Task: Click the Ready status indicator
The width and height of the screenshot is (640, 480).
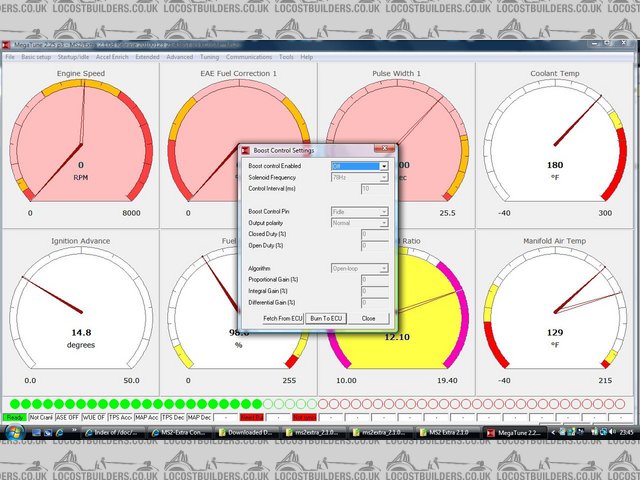Action: (15, 416)
